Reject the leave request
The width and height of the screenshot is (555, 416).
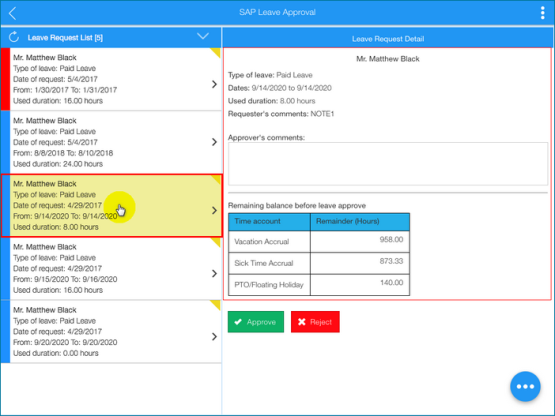coord(315,322)
